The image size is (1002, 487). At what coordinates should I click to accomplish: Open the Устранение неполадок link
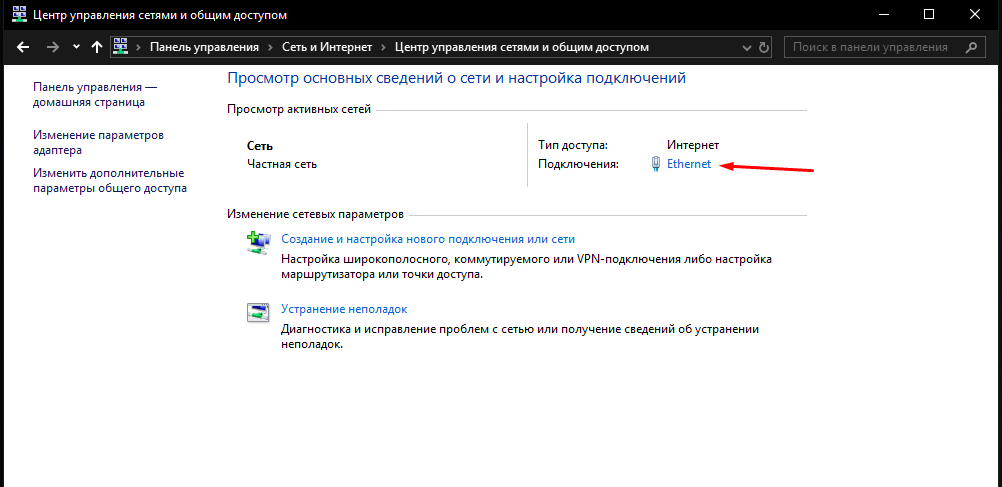[x=344, y=309]
